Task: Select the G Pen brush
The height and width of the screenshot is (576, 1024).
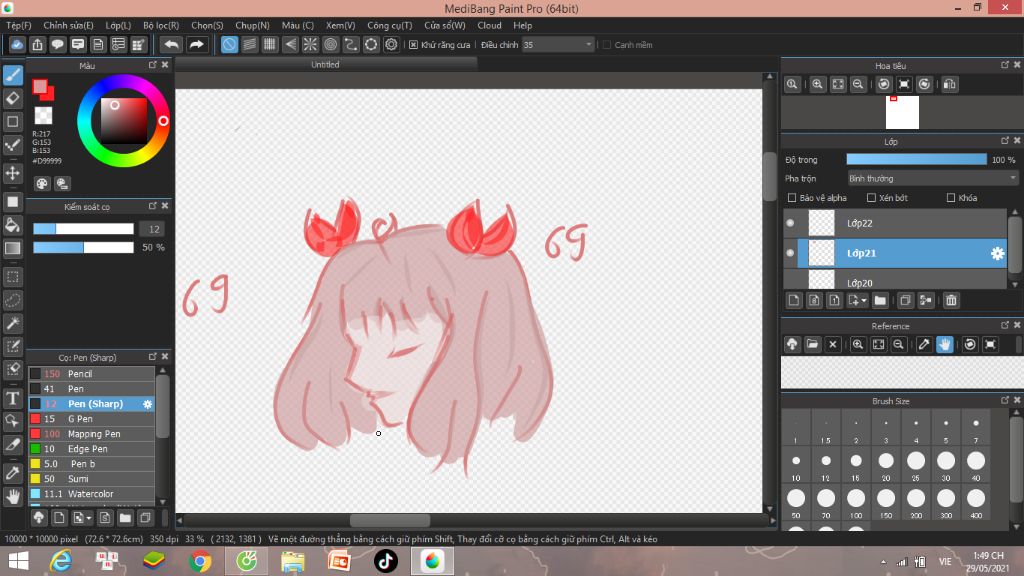Action: (x=91, y=419)
